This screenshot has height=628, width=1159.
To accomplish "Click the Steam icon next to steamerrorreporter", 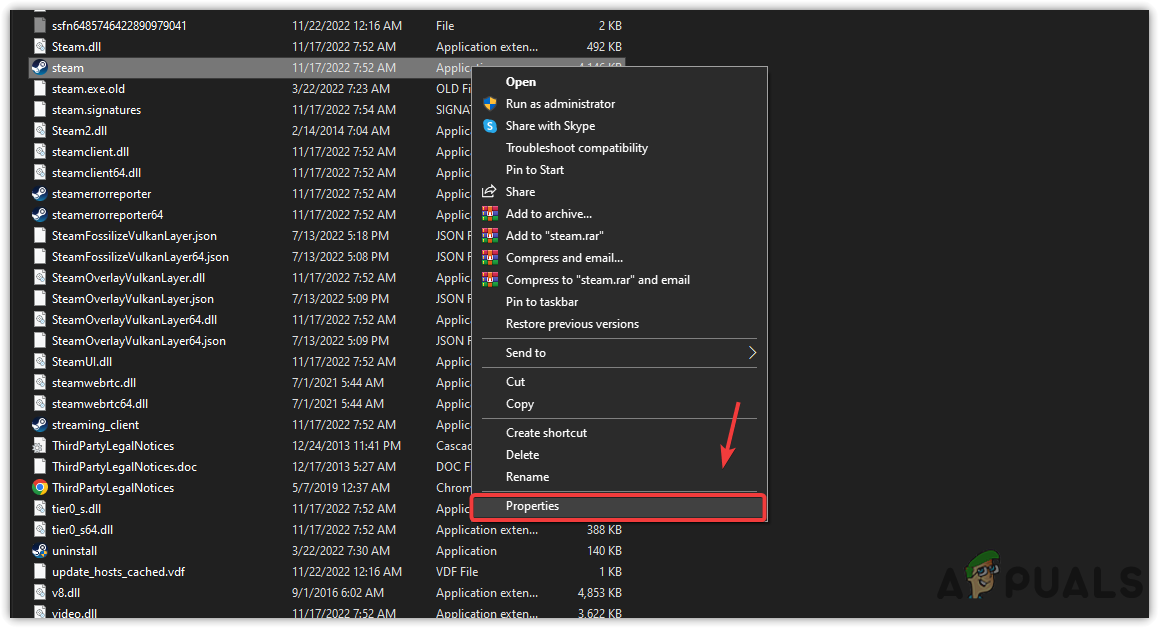I will coord(40,193).
